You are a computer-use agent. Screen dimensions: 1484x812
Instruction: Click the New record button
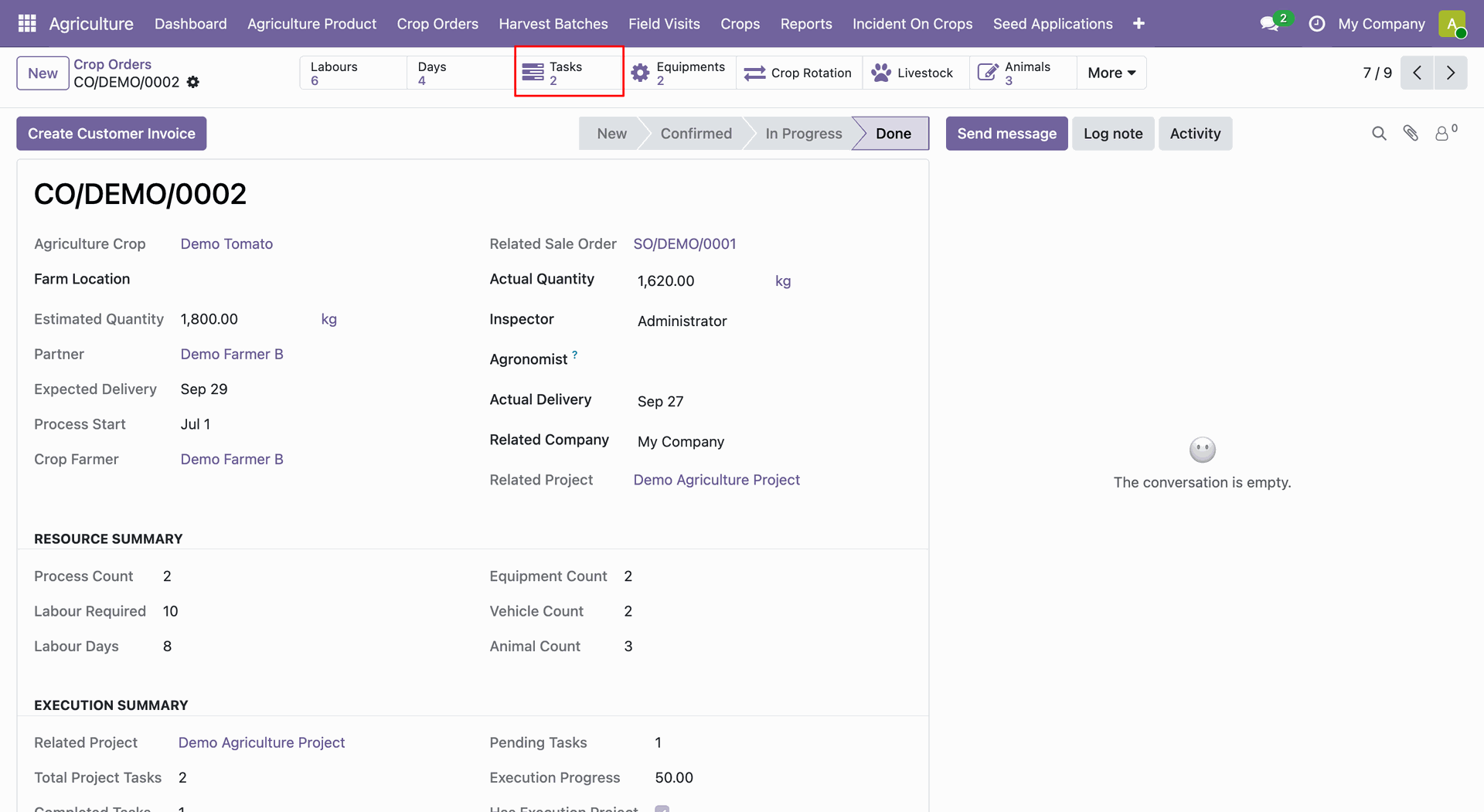(x=43, y=73)
